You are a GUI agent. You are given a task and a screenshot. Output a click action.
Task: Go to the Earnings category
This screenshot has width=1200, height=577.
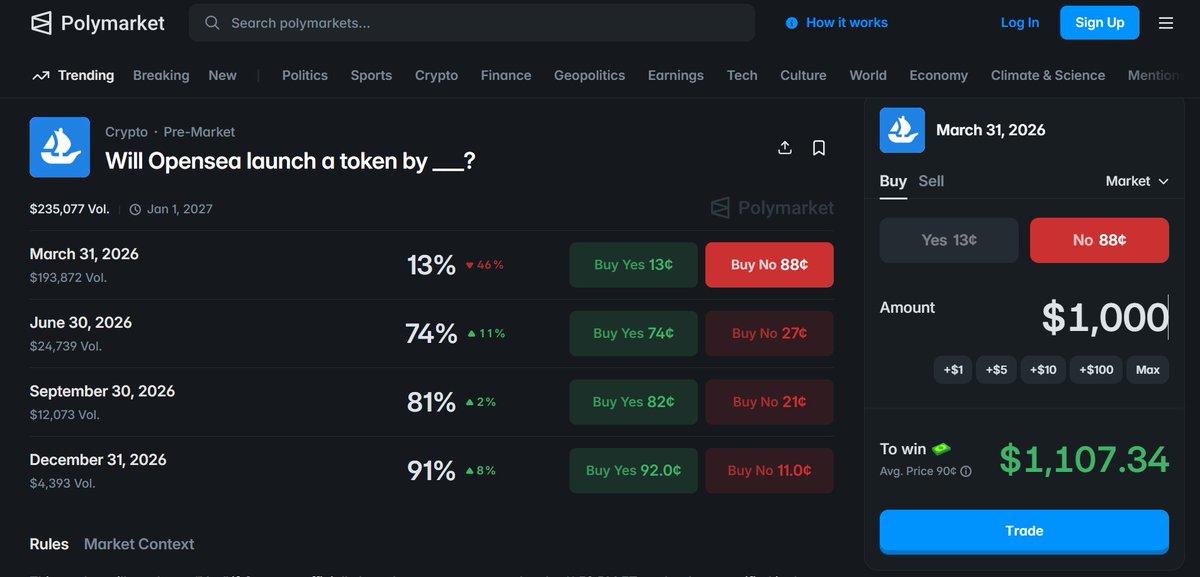click(676, 76)
